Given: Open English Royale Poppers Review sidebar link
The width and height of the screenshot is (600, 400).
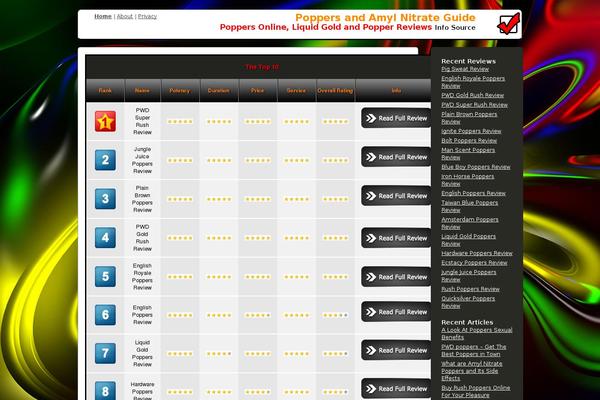Looking at the screenshot, I should click(473, 82).
